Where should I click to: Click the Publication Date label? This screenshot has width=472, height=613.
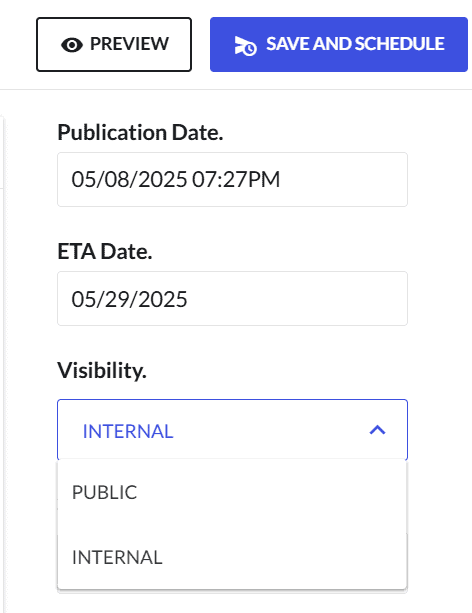(140, 132)
